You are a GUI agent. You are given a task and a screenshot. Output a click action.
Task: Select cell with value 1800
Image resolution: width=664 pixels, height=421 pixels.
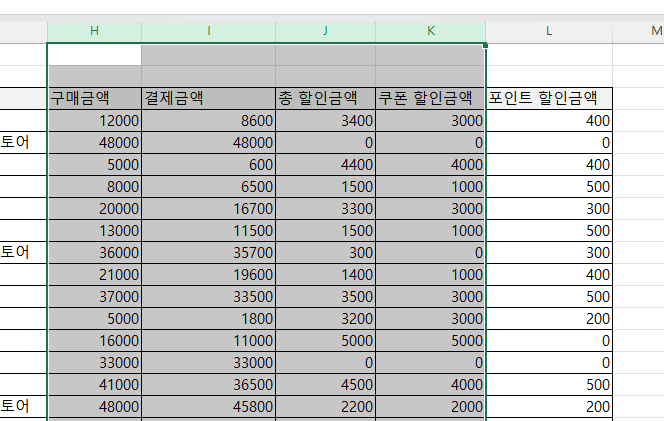coord(208,319)
